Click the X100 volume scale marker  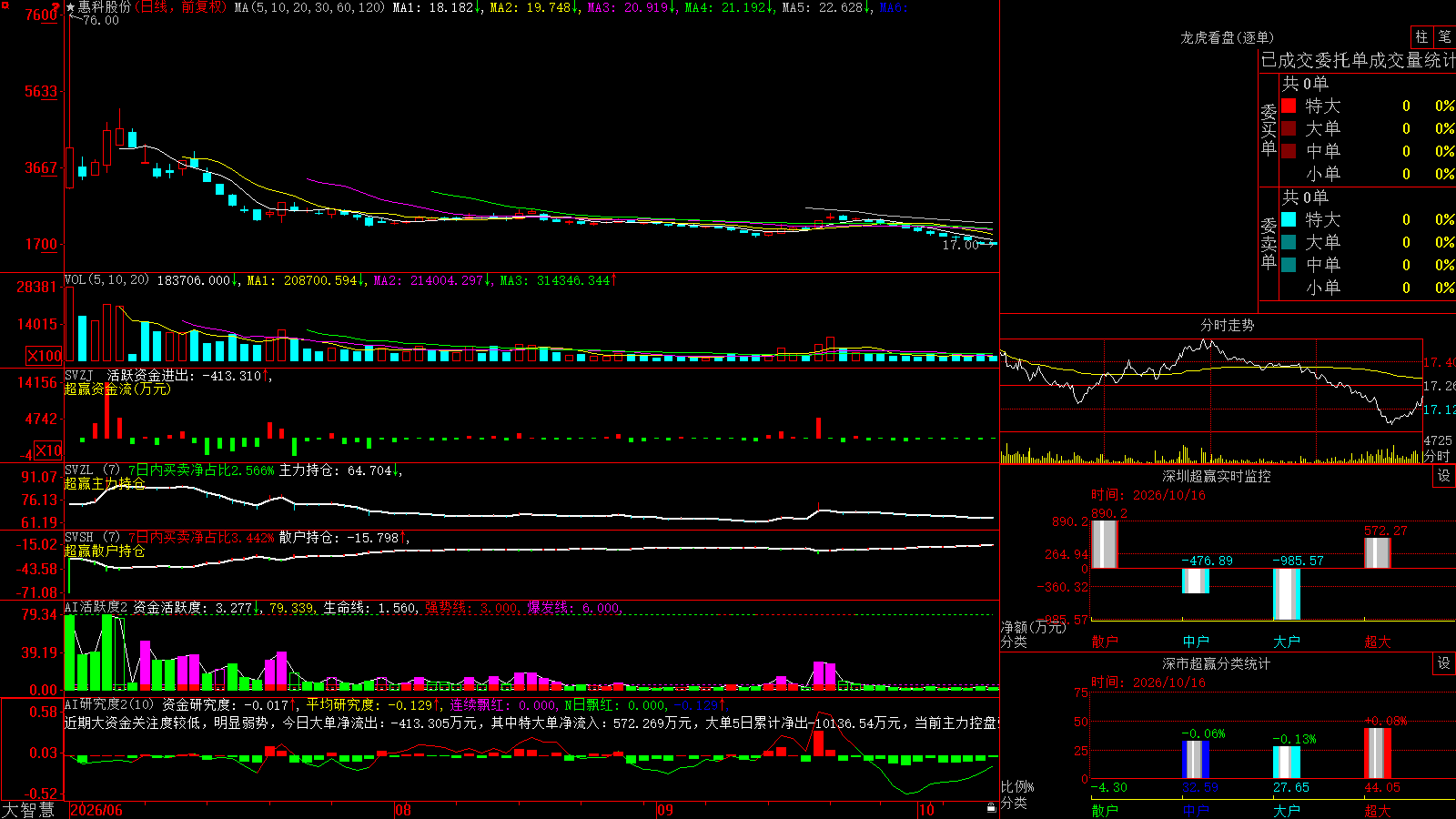click(44, 356)
